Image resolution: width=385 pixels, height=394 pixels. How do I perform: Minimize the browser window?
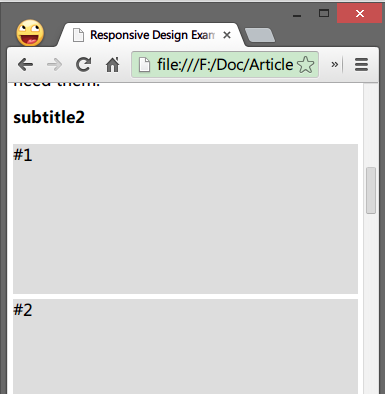297,14
